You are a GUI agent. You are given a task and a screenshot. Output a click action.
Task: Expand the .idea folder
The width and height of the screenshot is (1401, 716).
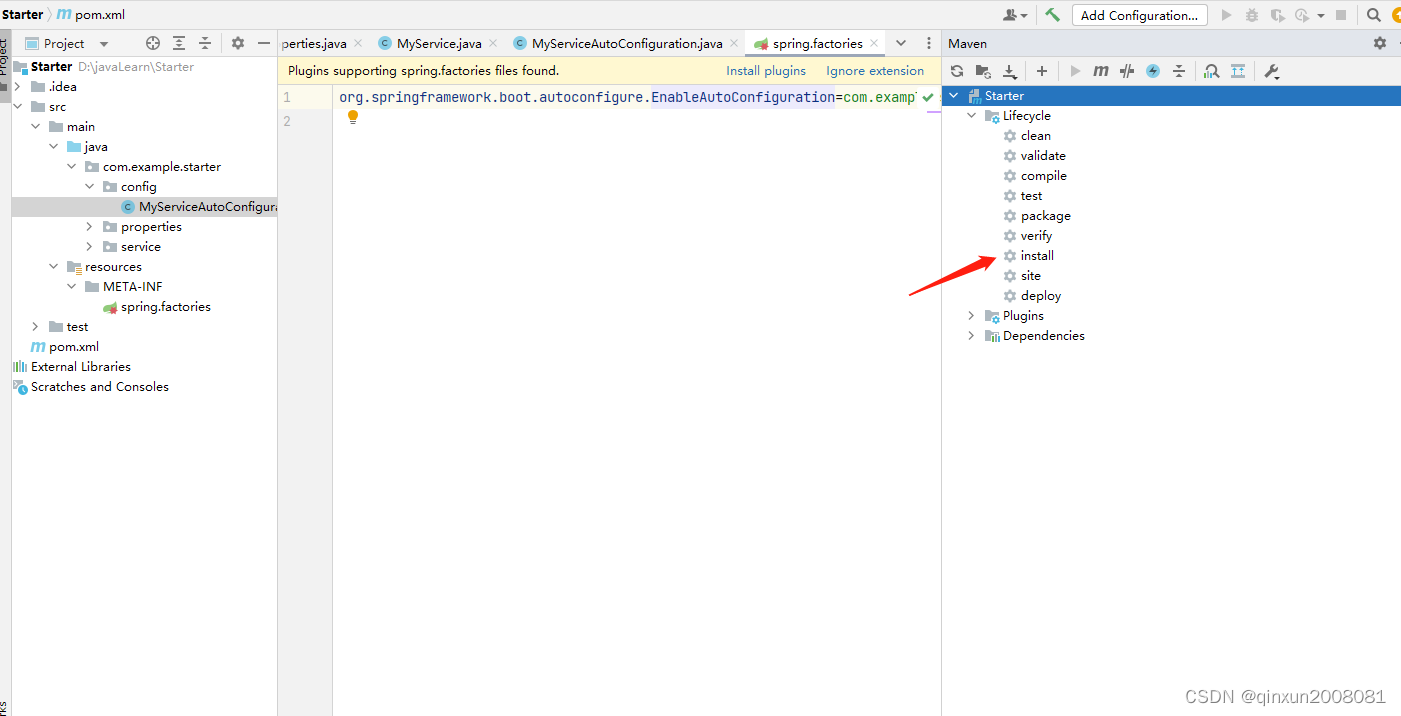[x=19, y=87]
